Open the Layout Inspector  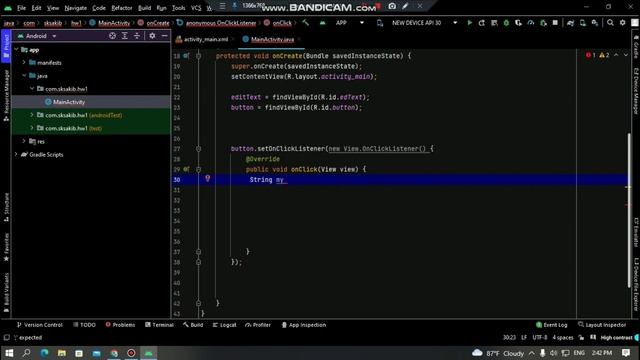pyautogui.click(x=602, y=325)
